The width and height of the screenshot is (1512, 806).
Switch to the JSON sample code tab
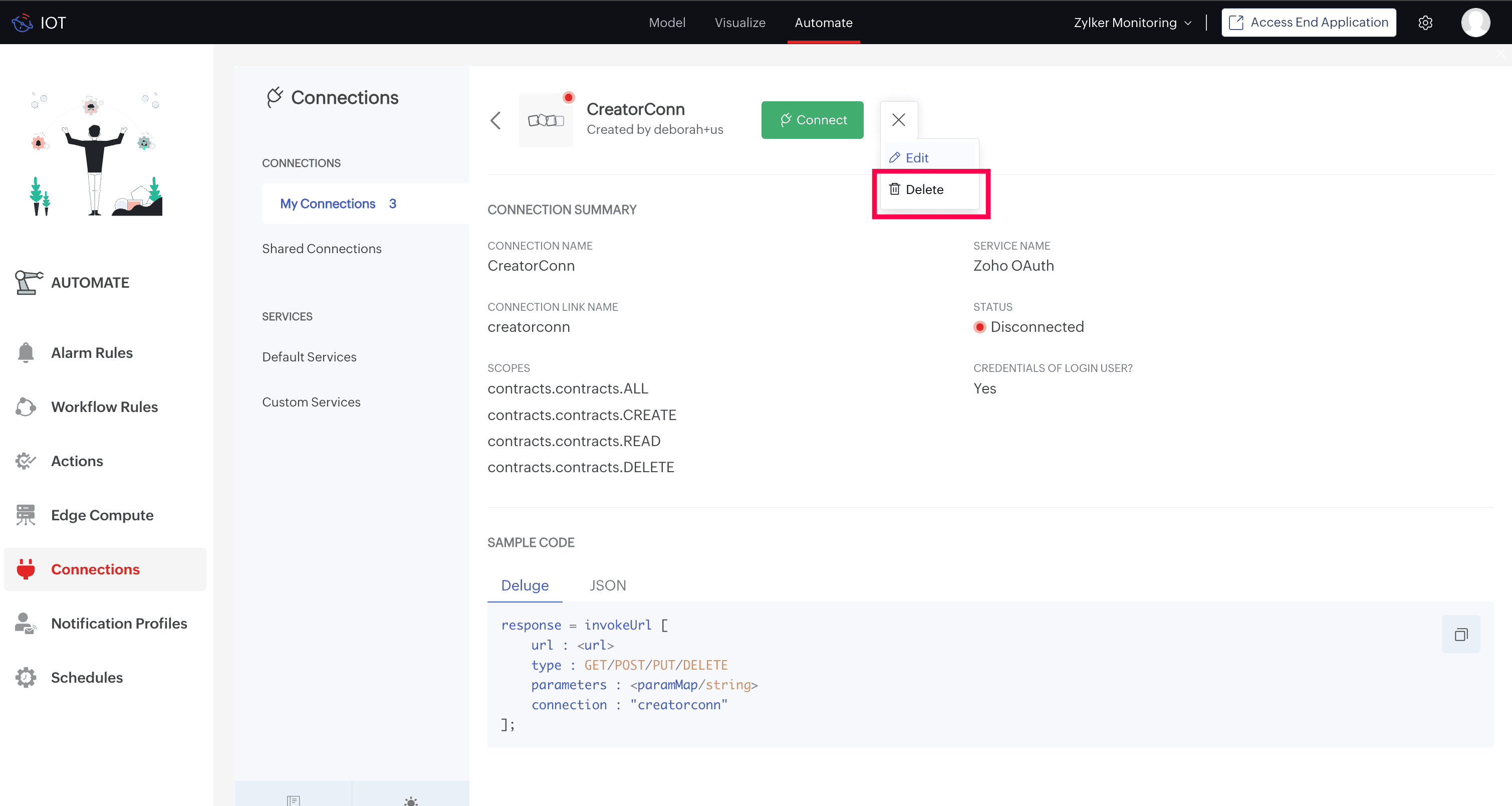pyautogui.click(x=608, y=585)
